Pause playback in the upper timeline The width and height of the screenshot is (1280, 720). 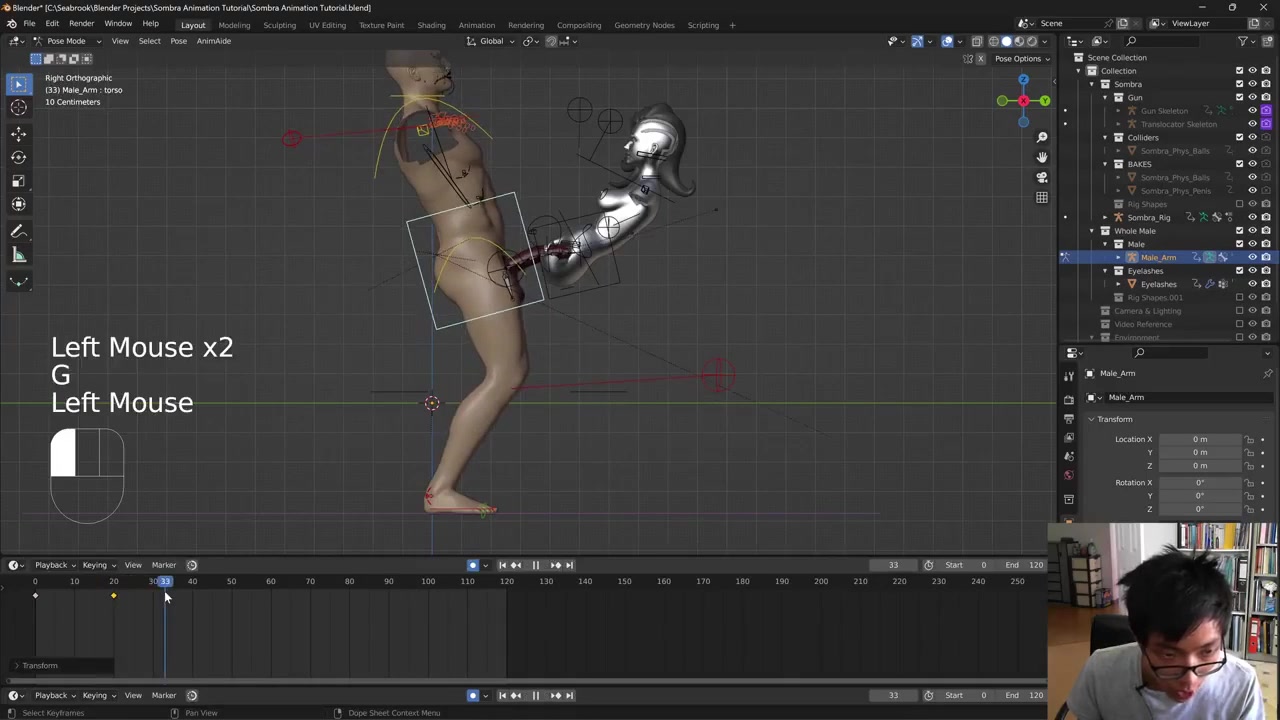(x=535, y=565)
